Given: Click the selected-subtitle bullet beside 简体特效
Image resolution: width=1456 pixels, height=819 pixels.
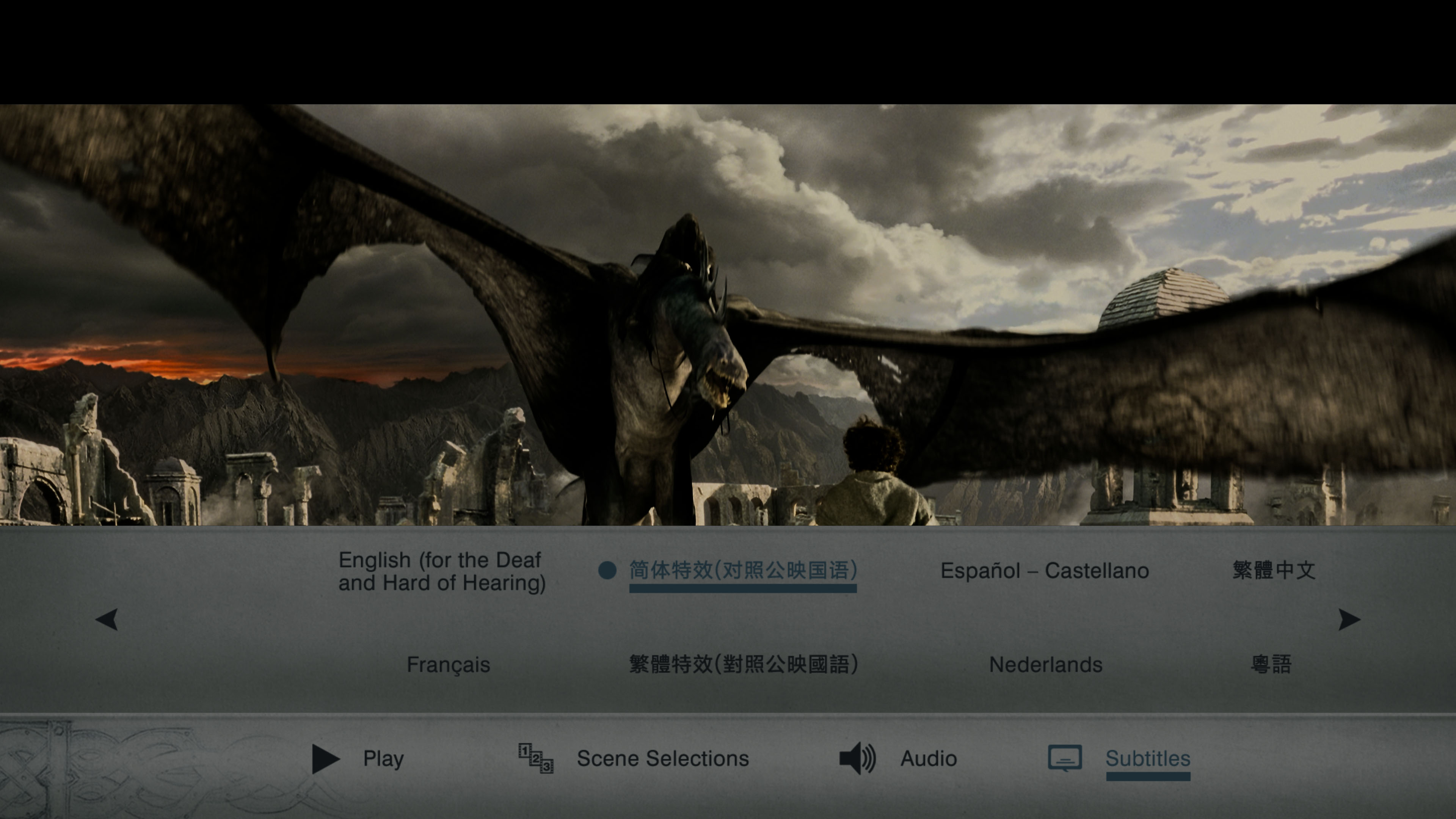Looking at the screenshot, I should pyautogui.click(x=607, y=570).
